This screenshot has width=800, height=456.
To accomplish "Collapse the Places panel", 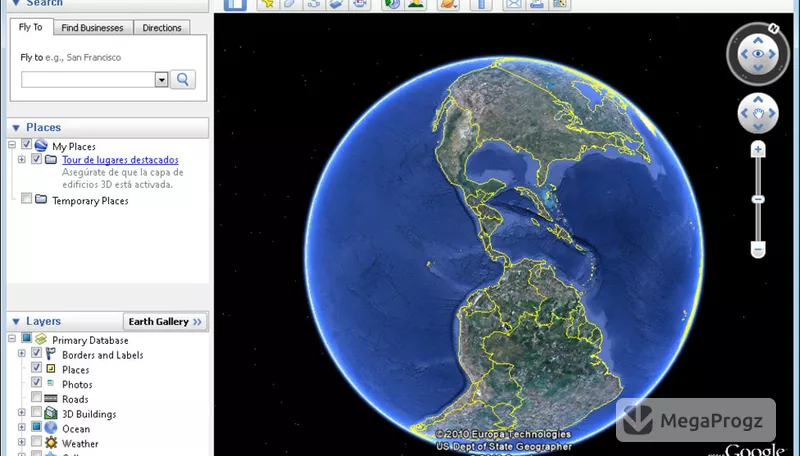I will tap(16, 128).
